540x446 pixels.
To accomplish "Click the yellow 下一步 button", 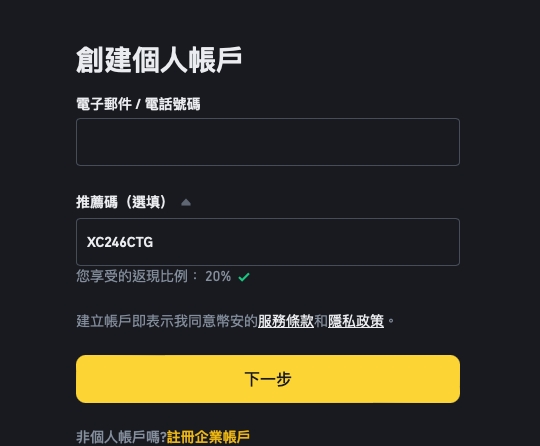I will coord(268,379).
